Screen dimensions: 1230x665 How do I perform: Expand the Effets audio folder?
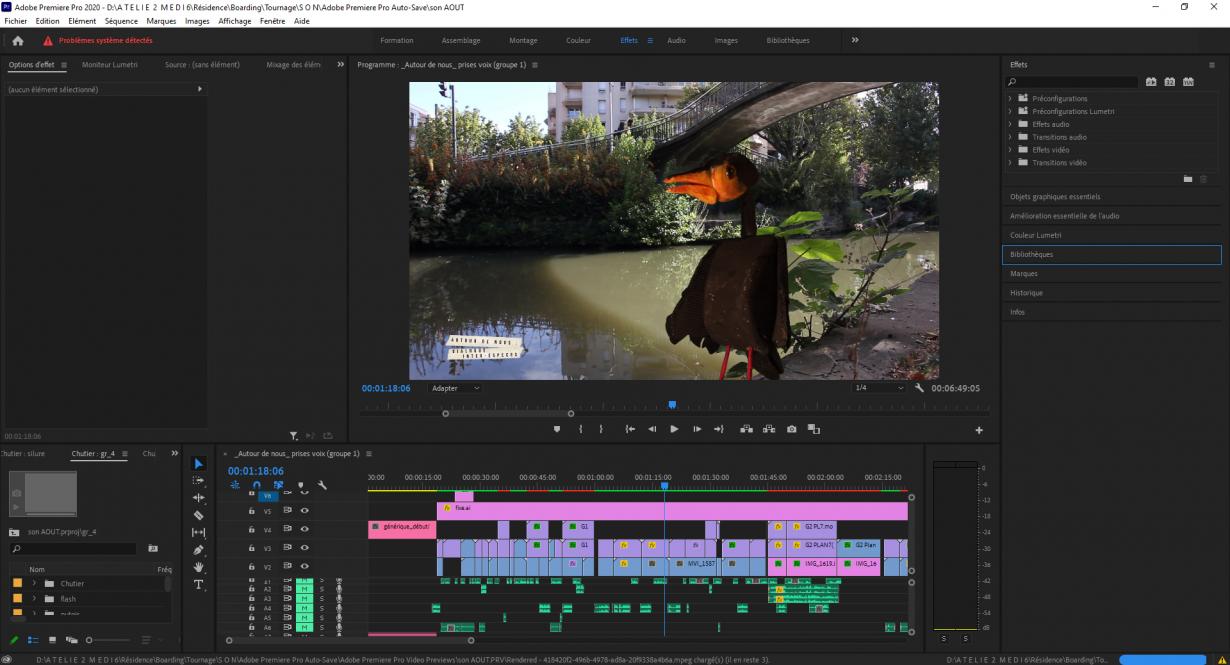click(x=1011, y=124)
